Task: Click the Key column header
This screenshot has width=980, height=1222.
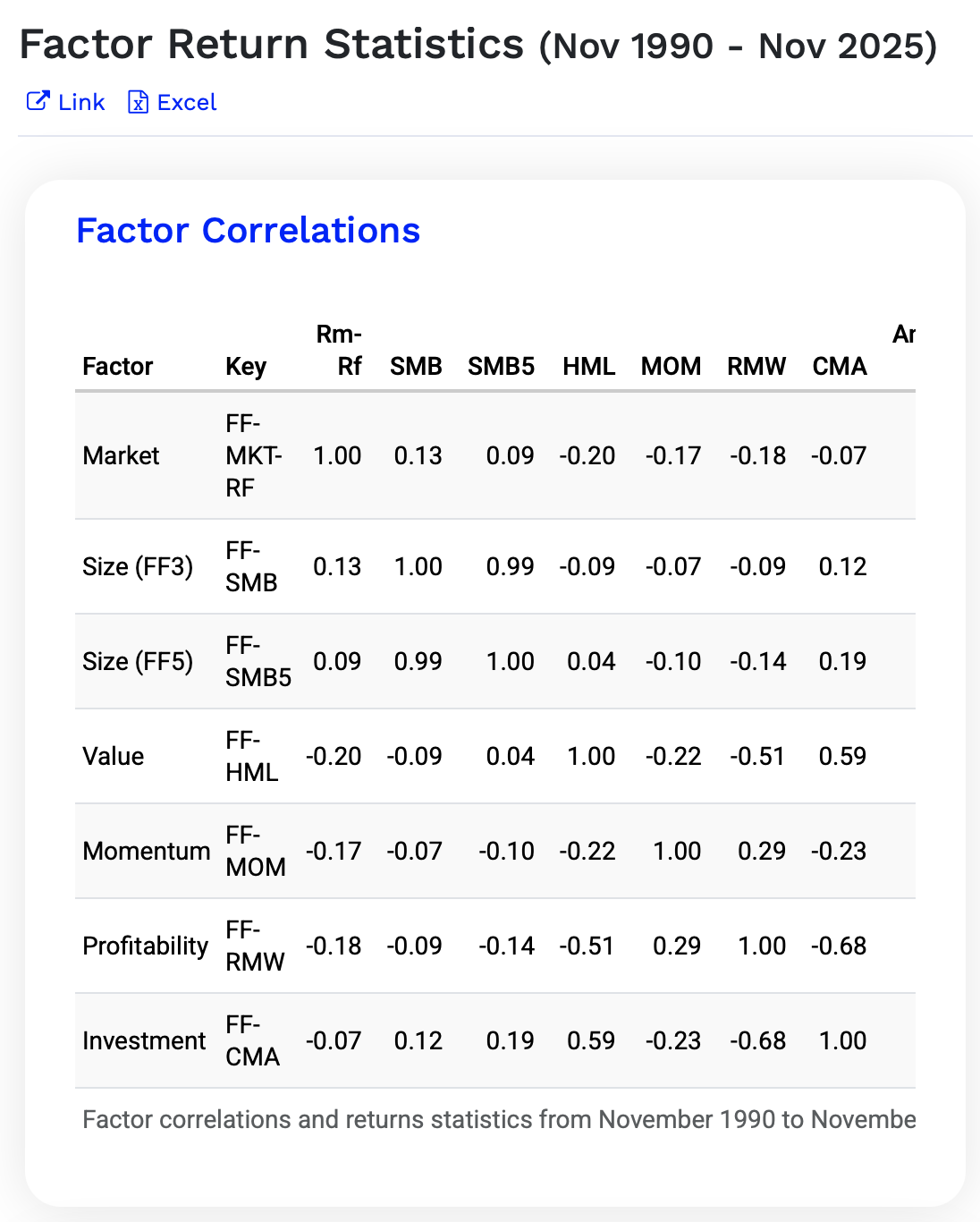Action: (x=245, y=366)
